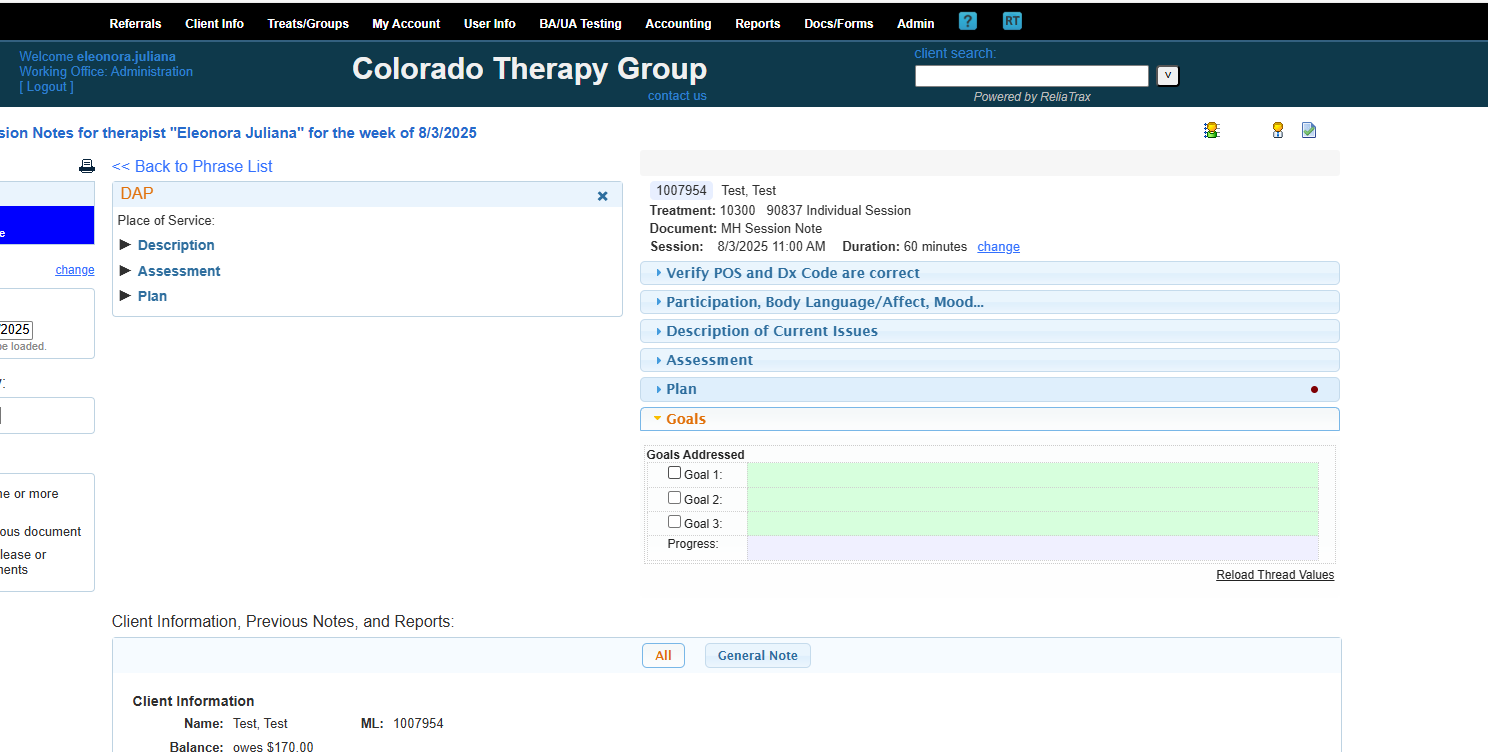
Task: Click the single person icon
Action: coord(1277,130)
